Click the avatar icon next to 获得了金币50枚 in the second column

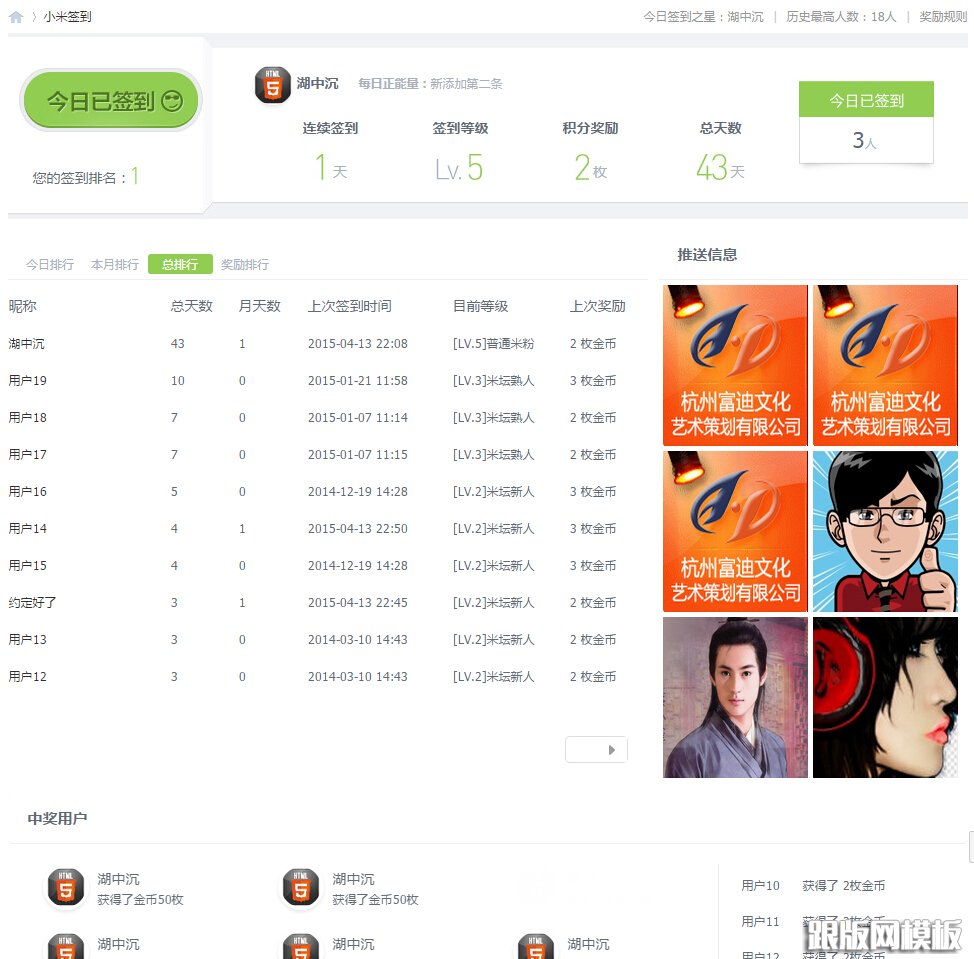click(x=300, y=887)
